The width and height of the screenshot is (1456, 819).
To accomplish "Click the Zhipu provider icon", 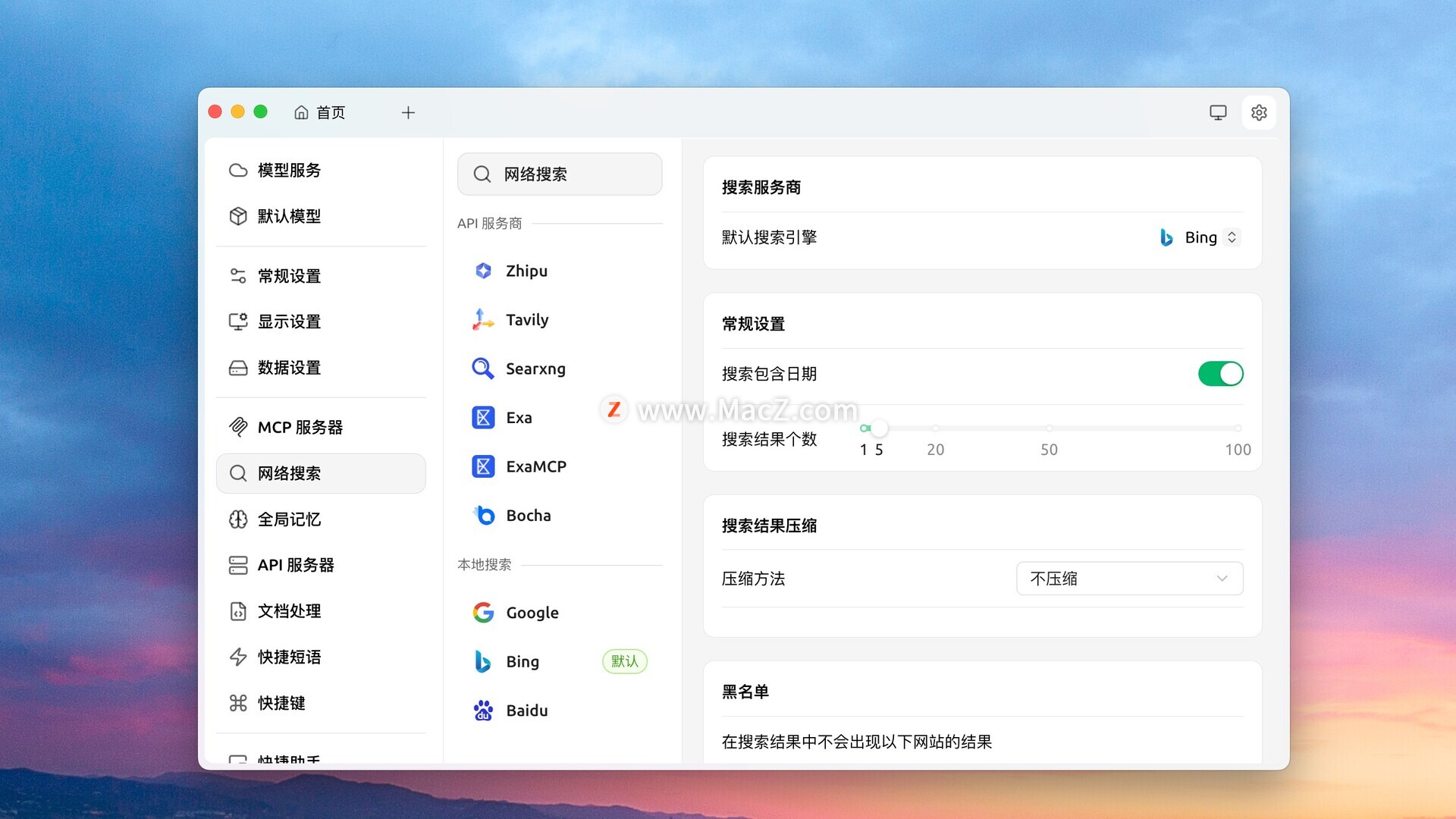I will 483,271.
